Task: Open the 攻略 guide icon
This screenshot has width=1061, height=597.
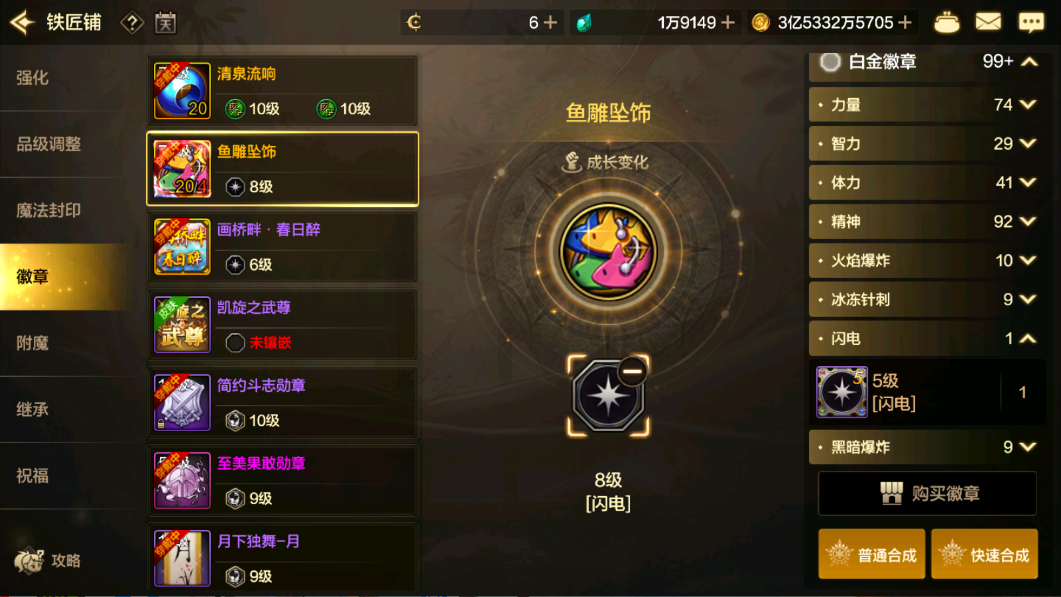Action: 49,560
